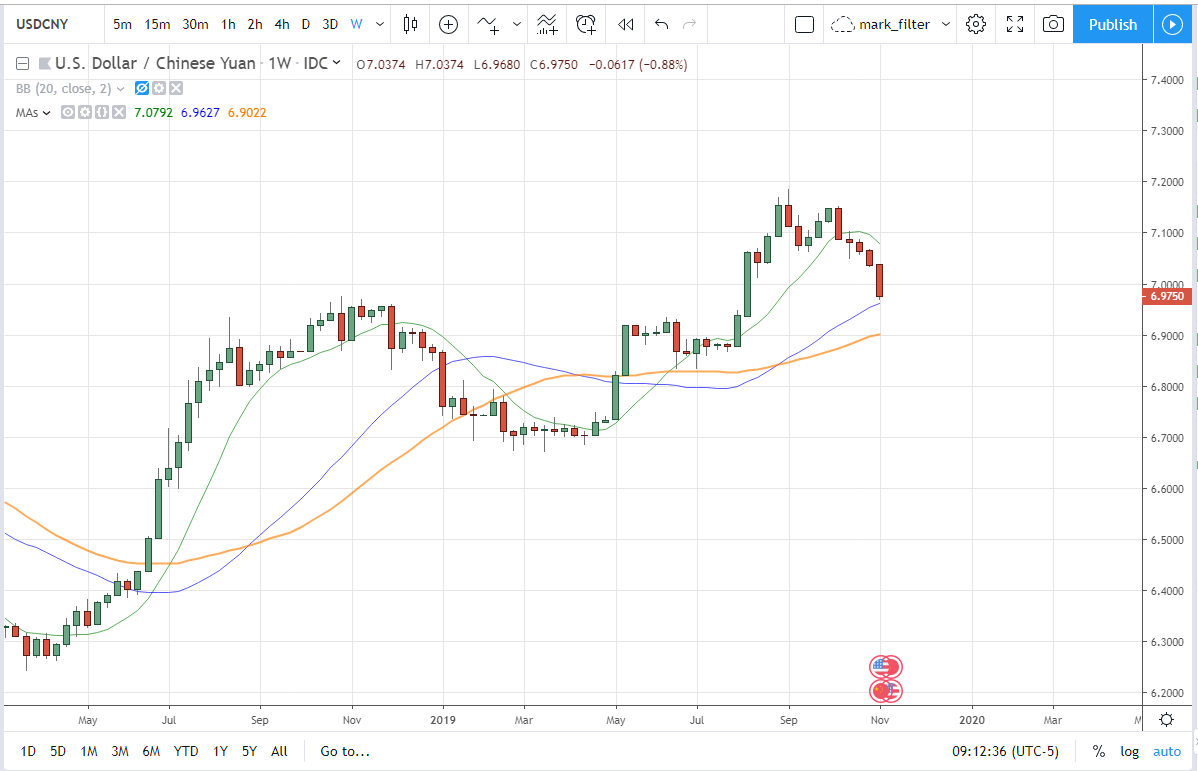
Task: Switch to the 30m timeframe
Action: click(195, 24)
